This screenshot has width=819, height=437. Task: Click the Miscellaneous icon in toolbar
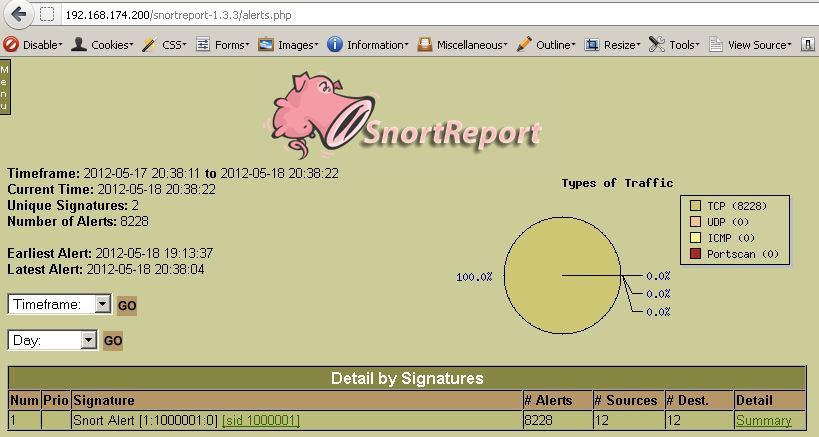425,44
